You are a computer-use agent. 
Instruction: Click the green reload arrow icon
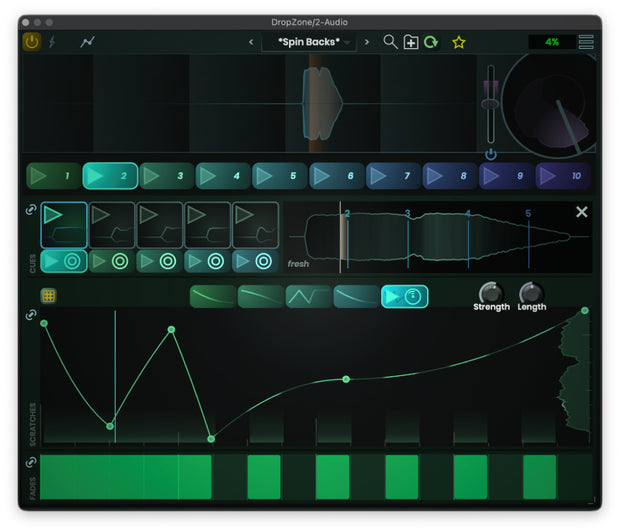pyautogui.click(x=431, y=42)
